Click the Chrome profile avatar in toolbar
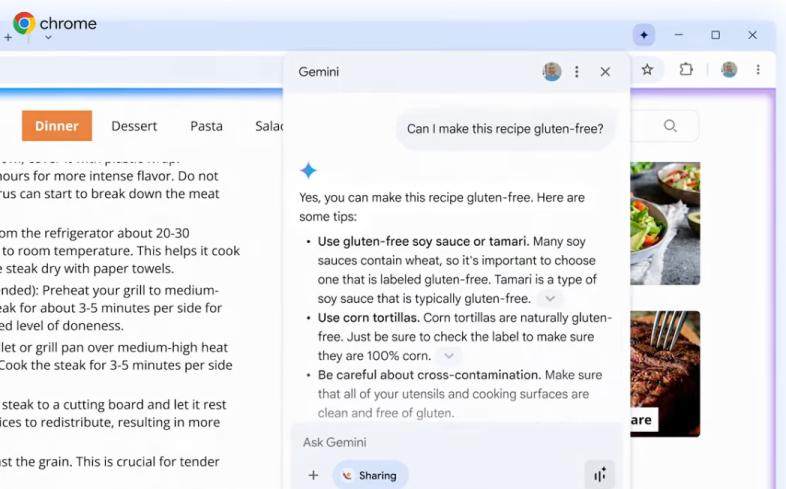 click(x=729, y=70)
